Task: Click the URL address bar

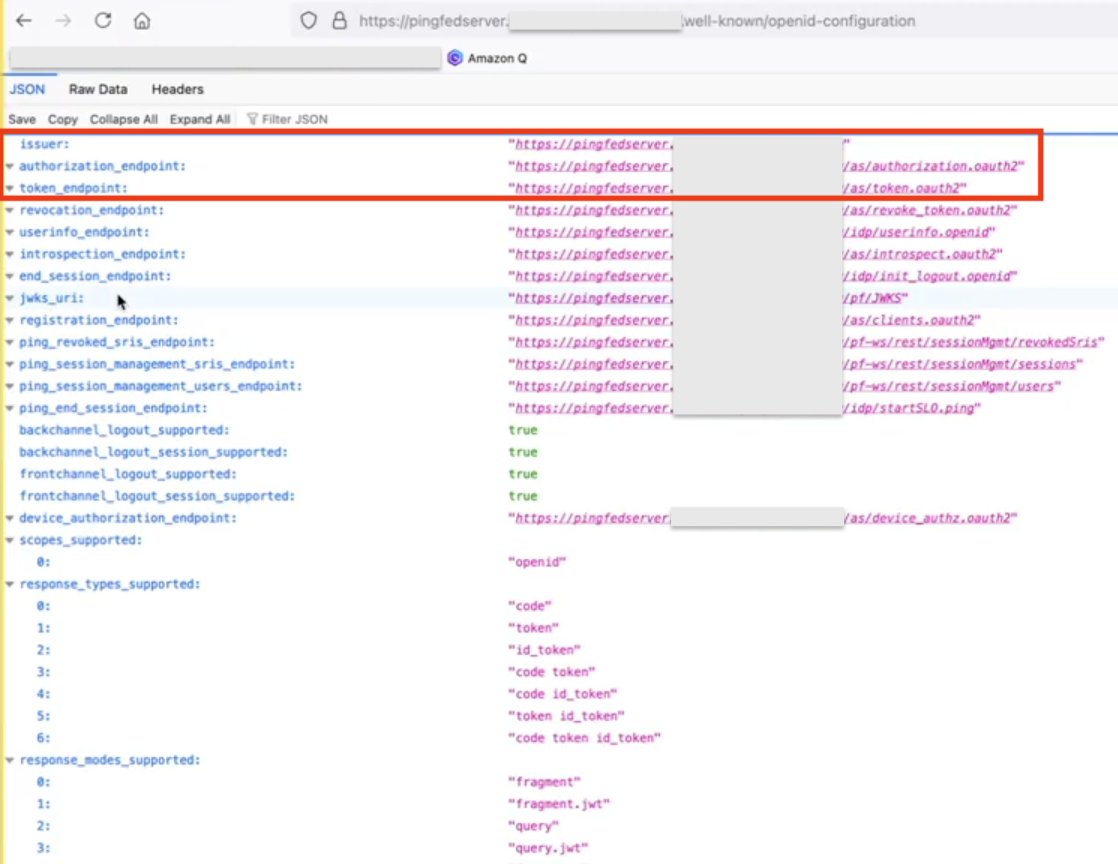Action: [706, 21]
